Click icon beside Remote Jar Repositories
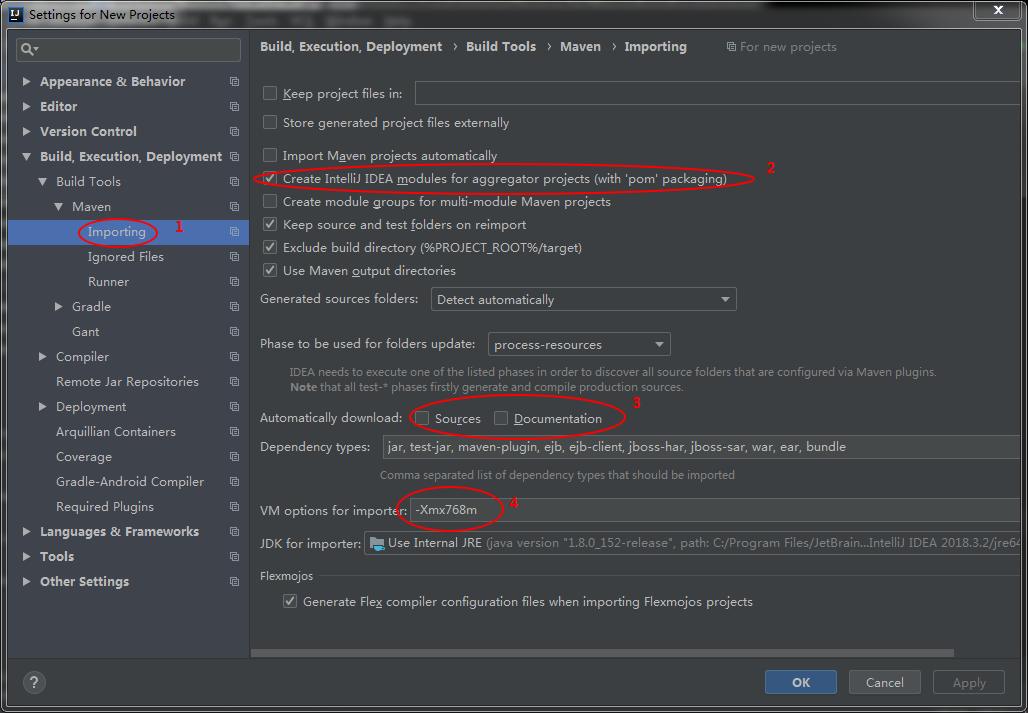 pos(234,381)
